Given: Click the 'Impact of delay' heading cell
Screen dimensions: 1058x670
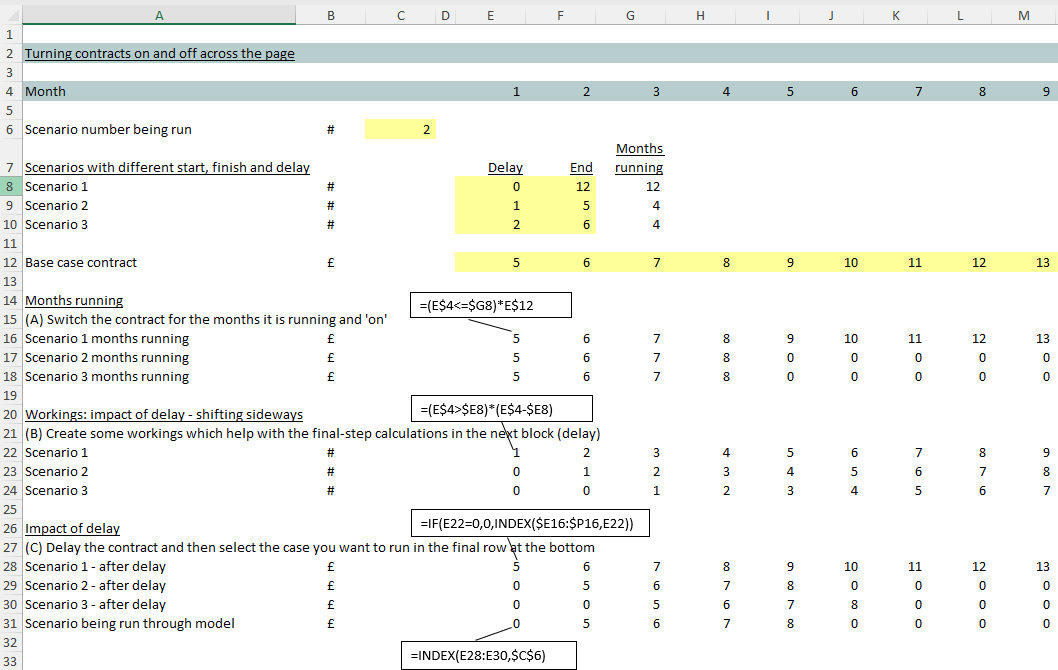Looking at the screenshot, I should tap(72, 528).
